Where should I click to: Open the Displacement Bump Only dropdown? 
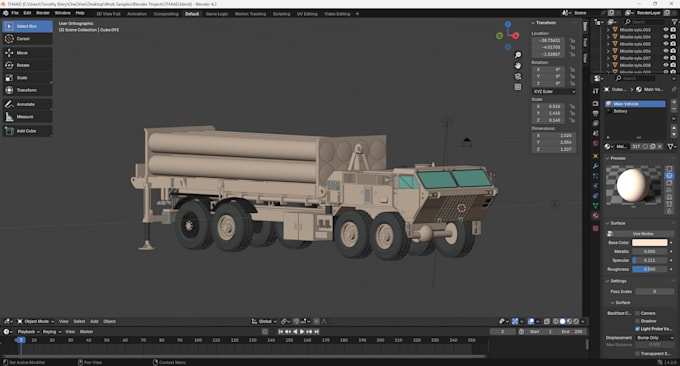[655, 338]
